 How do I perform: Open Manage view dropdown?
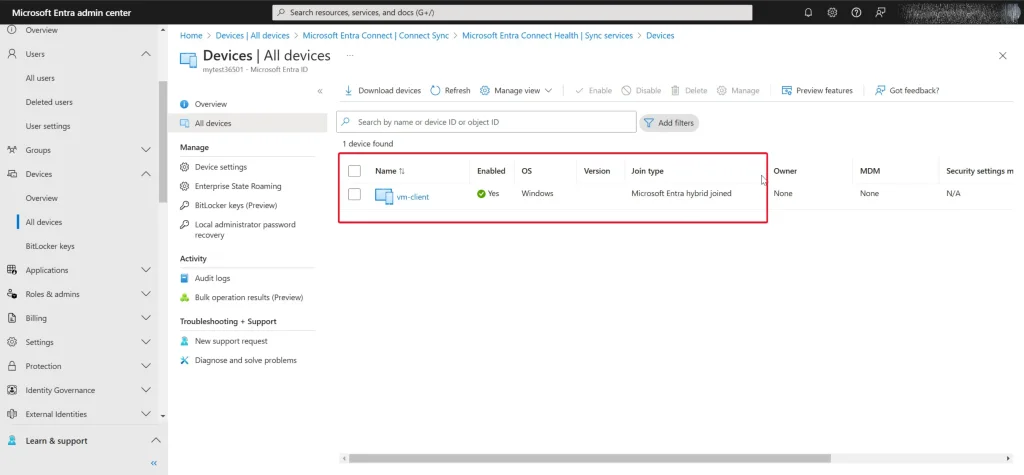point(516,90)
